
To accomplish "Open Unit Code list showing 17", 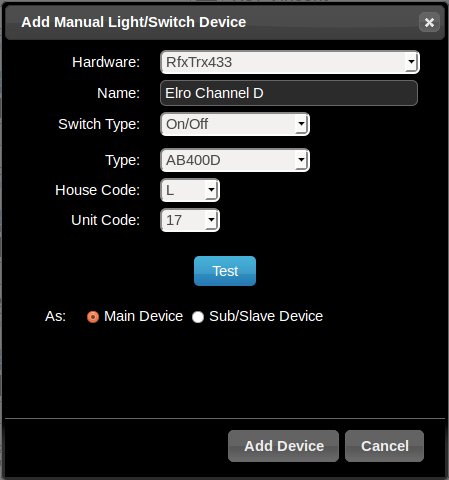I will (x=190, y=220).
